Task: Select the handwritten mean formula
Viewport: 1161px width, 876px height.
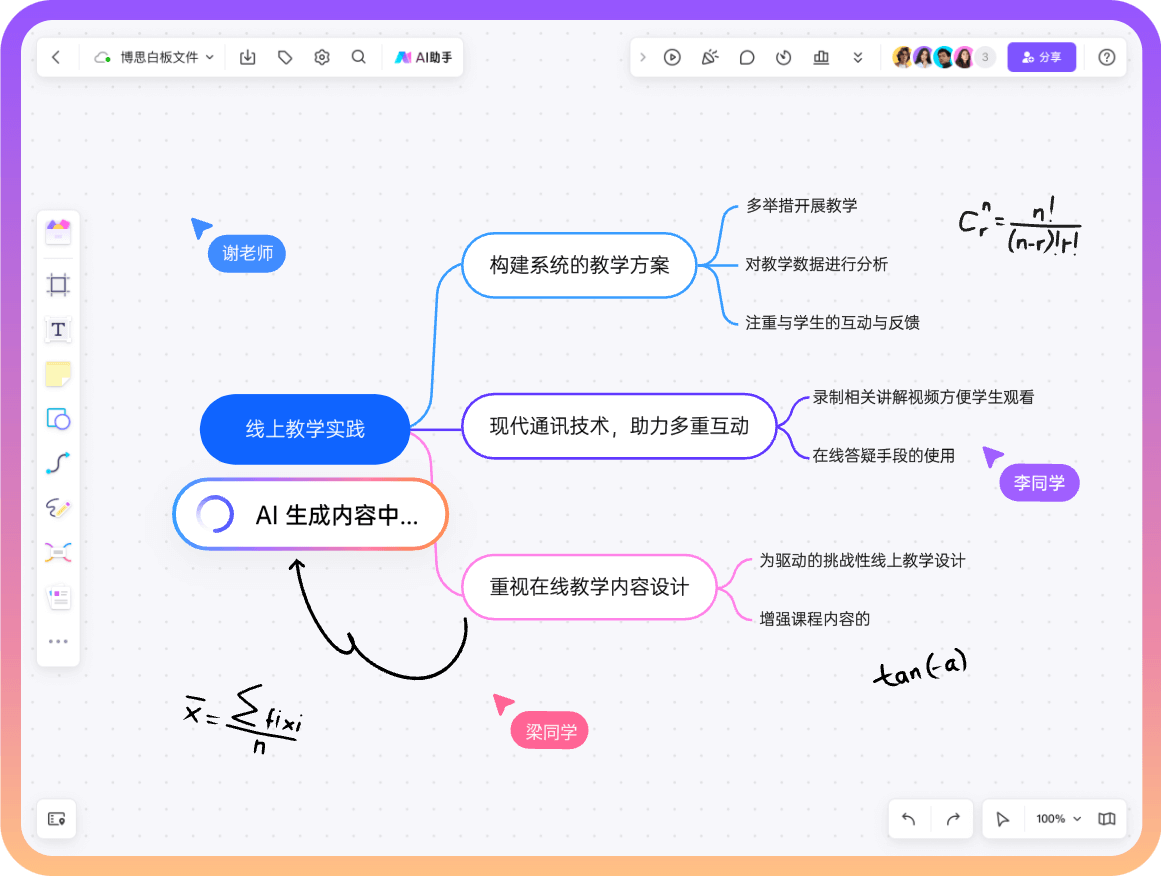Action: point(244,718)
